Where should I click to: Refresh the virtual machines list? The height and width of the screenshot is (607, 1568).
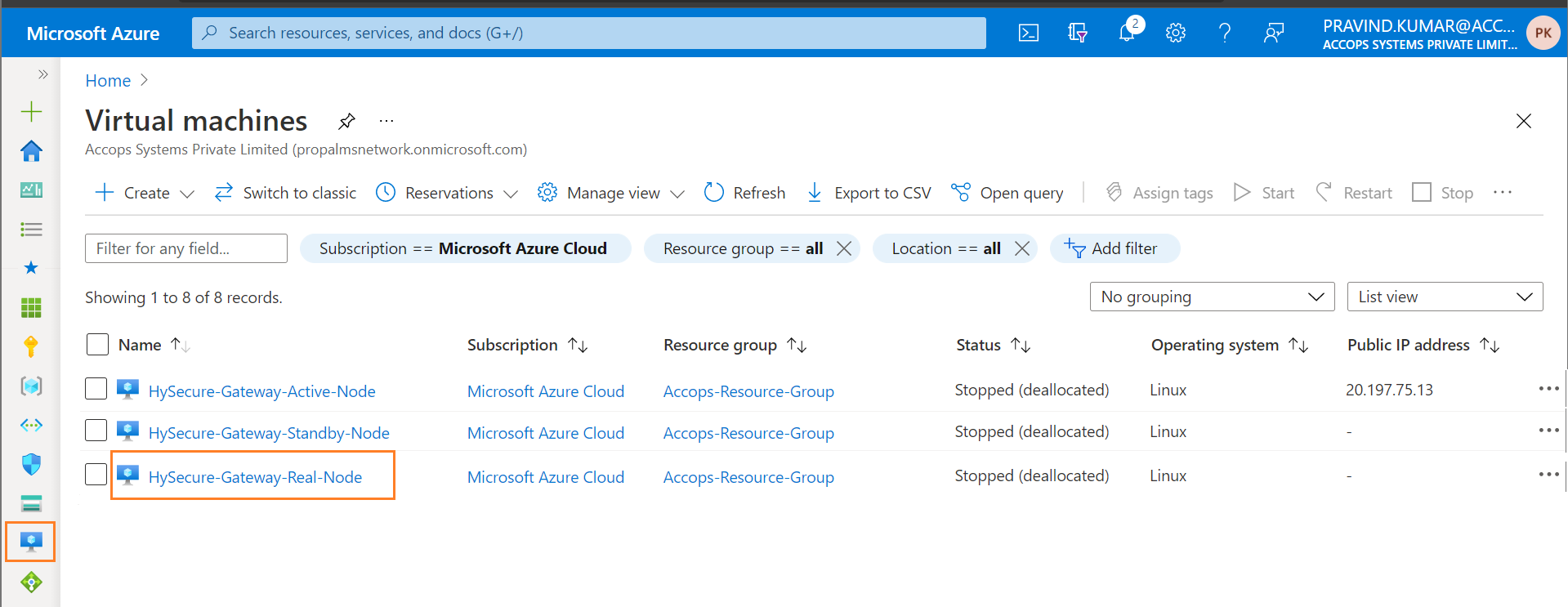[744, 193]
